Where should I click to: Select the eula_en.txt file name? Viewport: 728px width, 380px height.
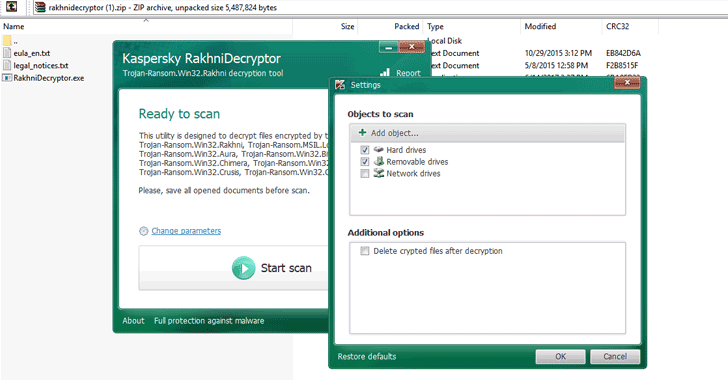(x=32, y=53)
